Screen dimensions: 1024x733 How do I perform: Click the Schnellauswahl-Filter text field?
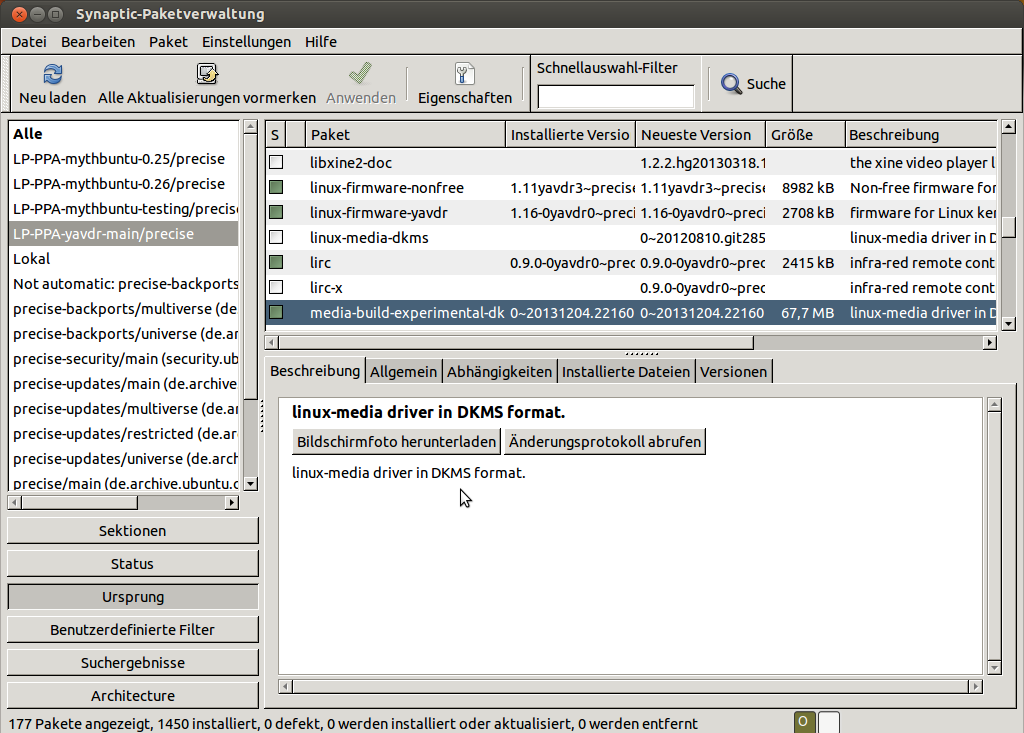click(615, 97)
